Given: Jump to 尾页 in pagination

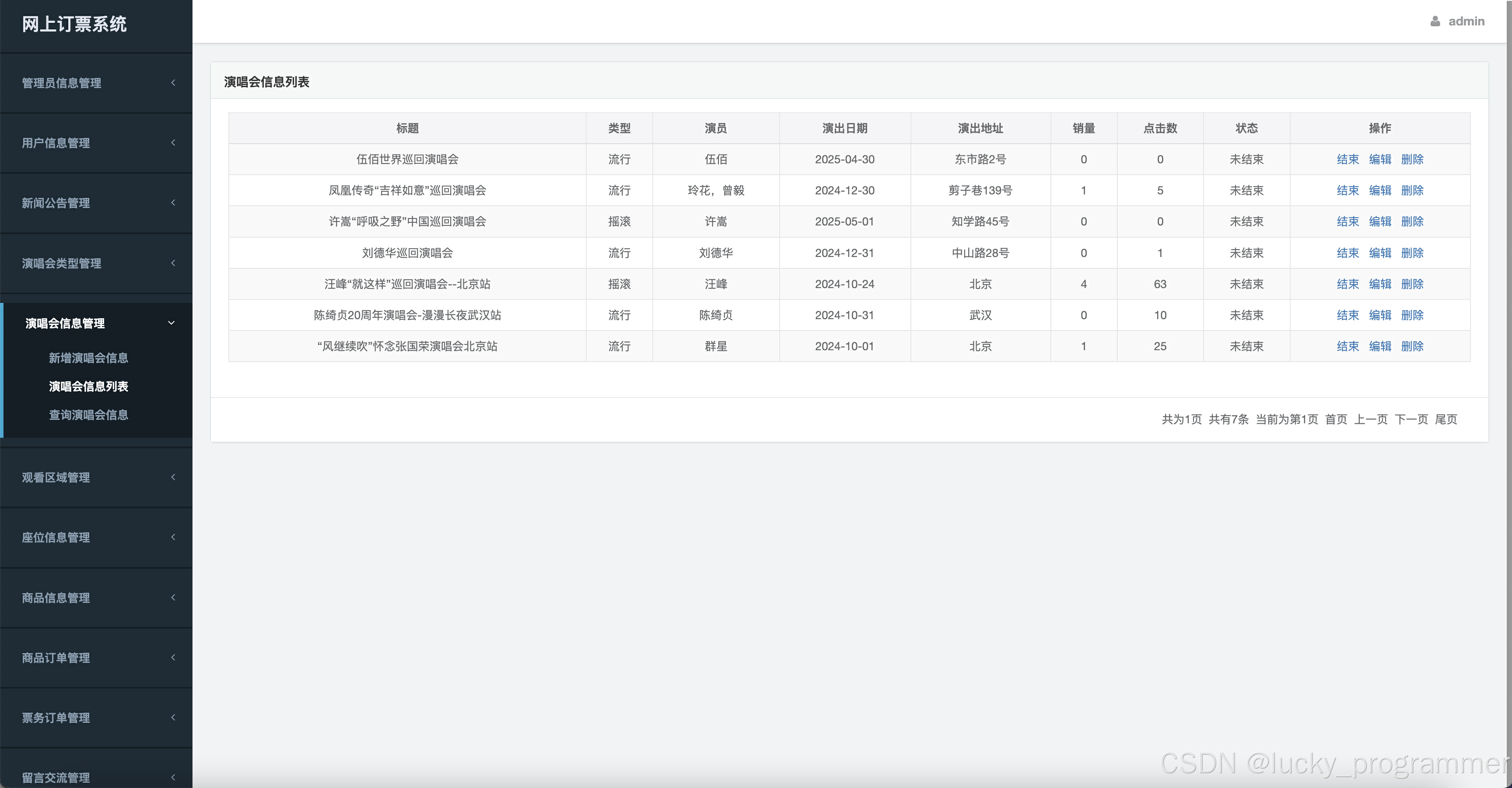Looking at the screenshot, I should point(1445,419).
